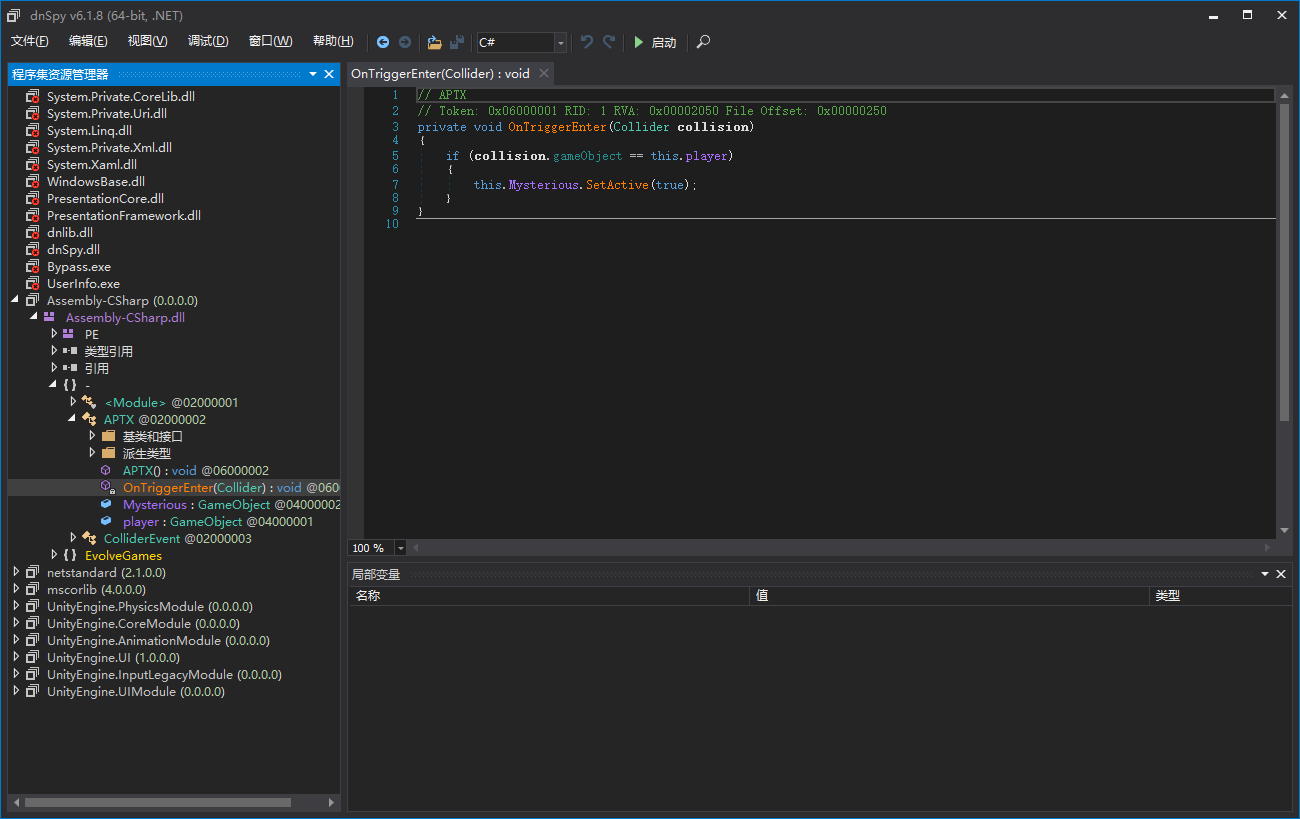Navigate forward with the forward arrow
Image resolution: width=1300 pixels, height=819 pixels.
point(405,42)
